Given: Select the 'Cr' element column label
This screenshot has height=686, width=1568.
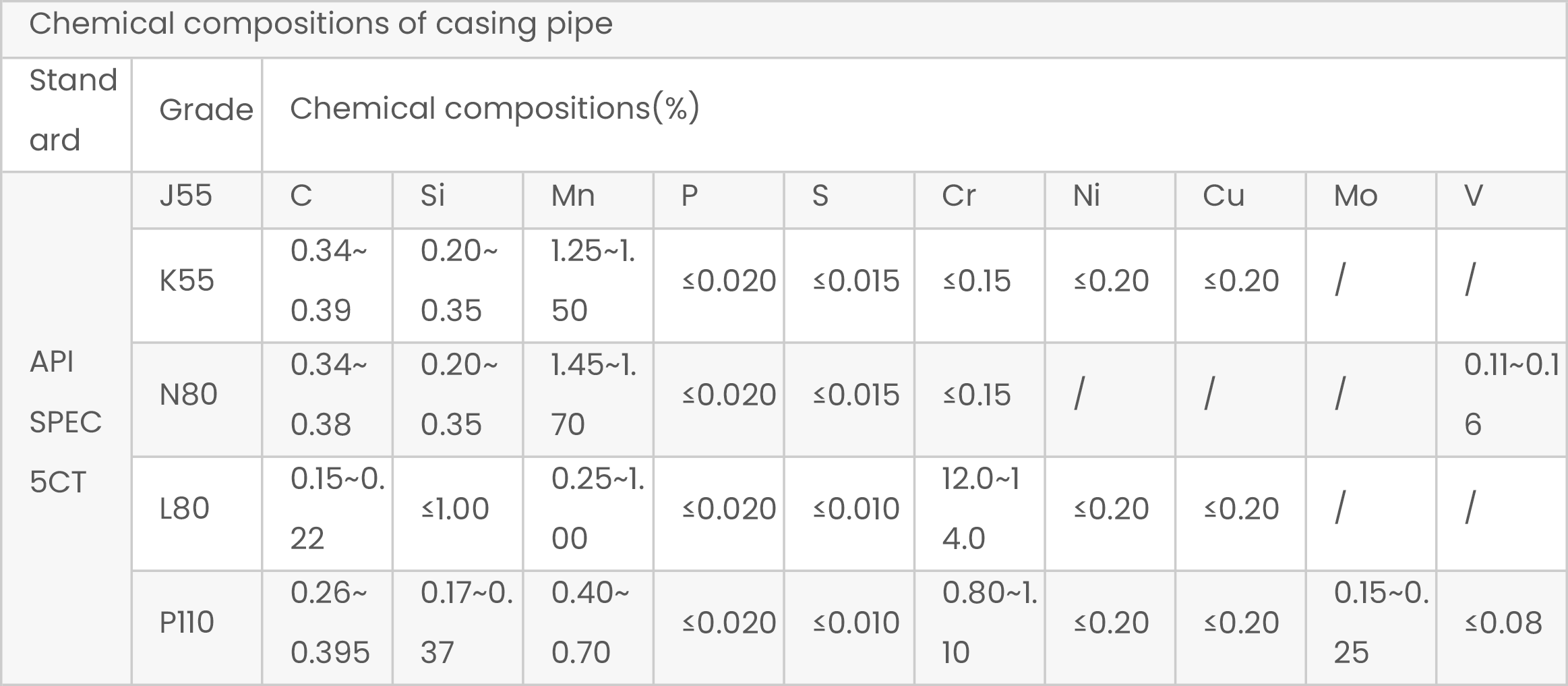Looking at the screenshot, I should (959, 196).
